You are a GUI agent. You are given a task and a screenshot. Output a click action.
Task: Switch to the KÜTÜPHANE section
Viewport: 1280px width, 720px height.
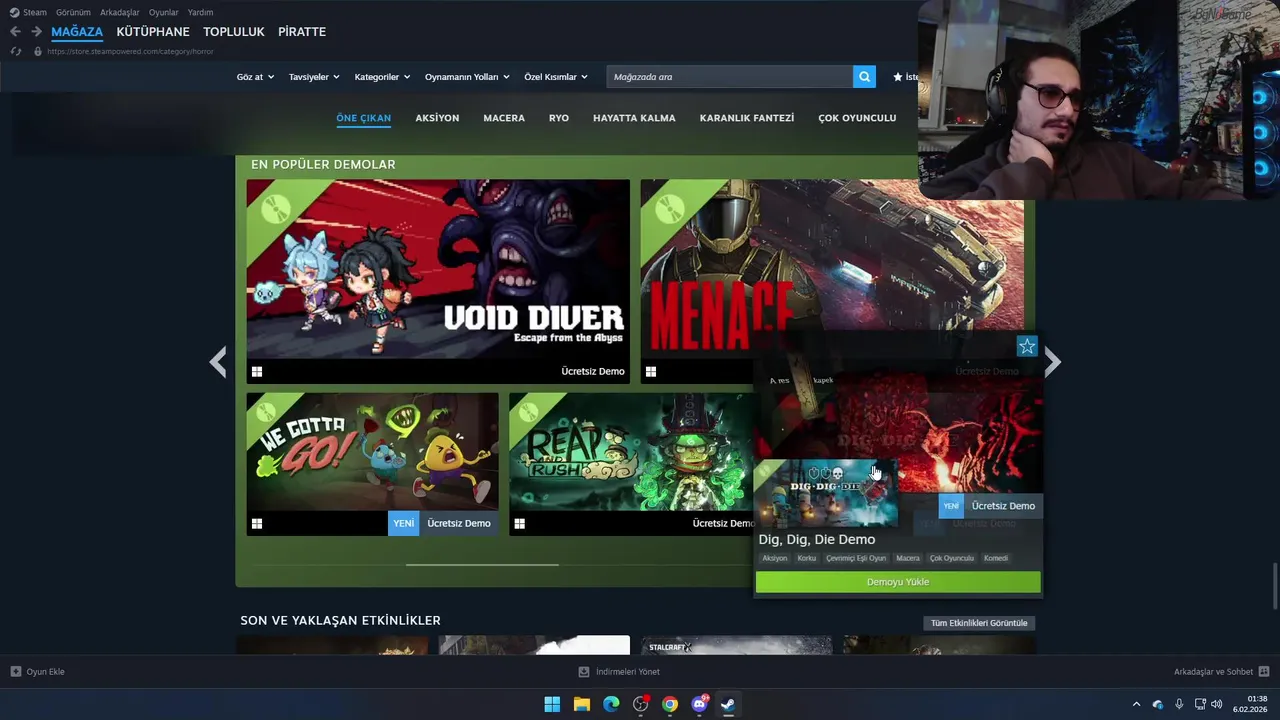pos(153,32)
